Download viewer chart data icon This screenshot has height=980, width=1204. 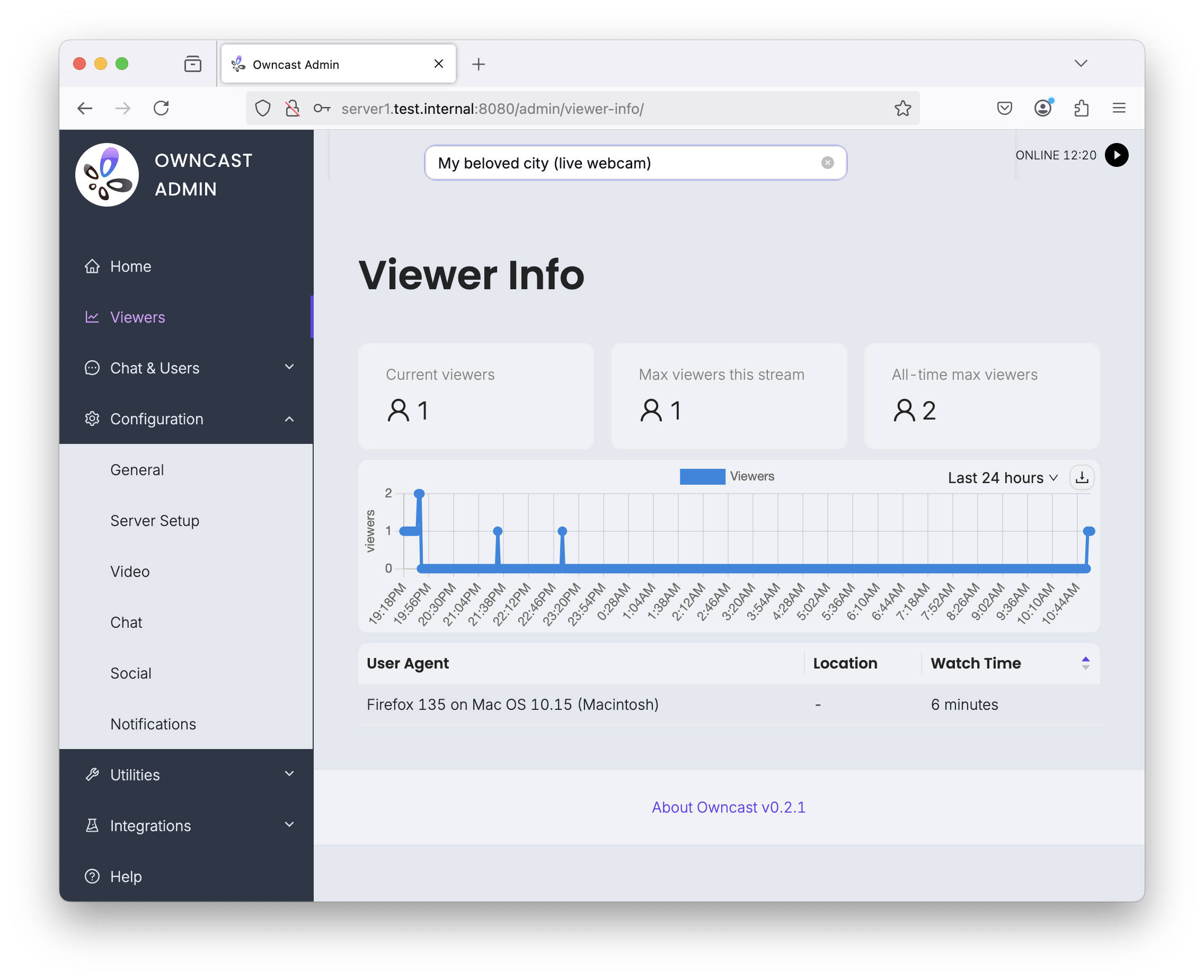point(1082,478)
